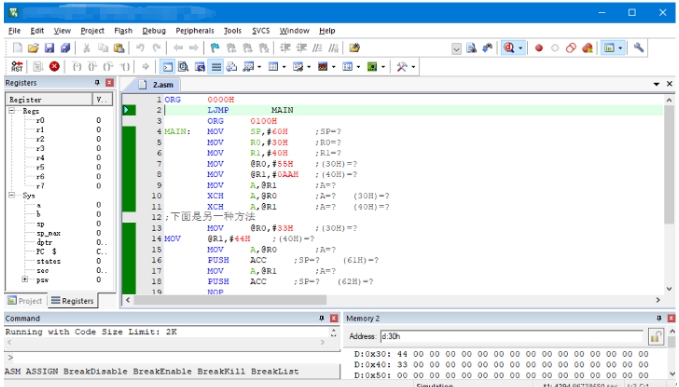Kill all breakpoints icon
679x387 pixels.
(x=587, y=48)
